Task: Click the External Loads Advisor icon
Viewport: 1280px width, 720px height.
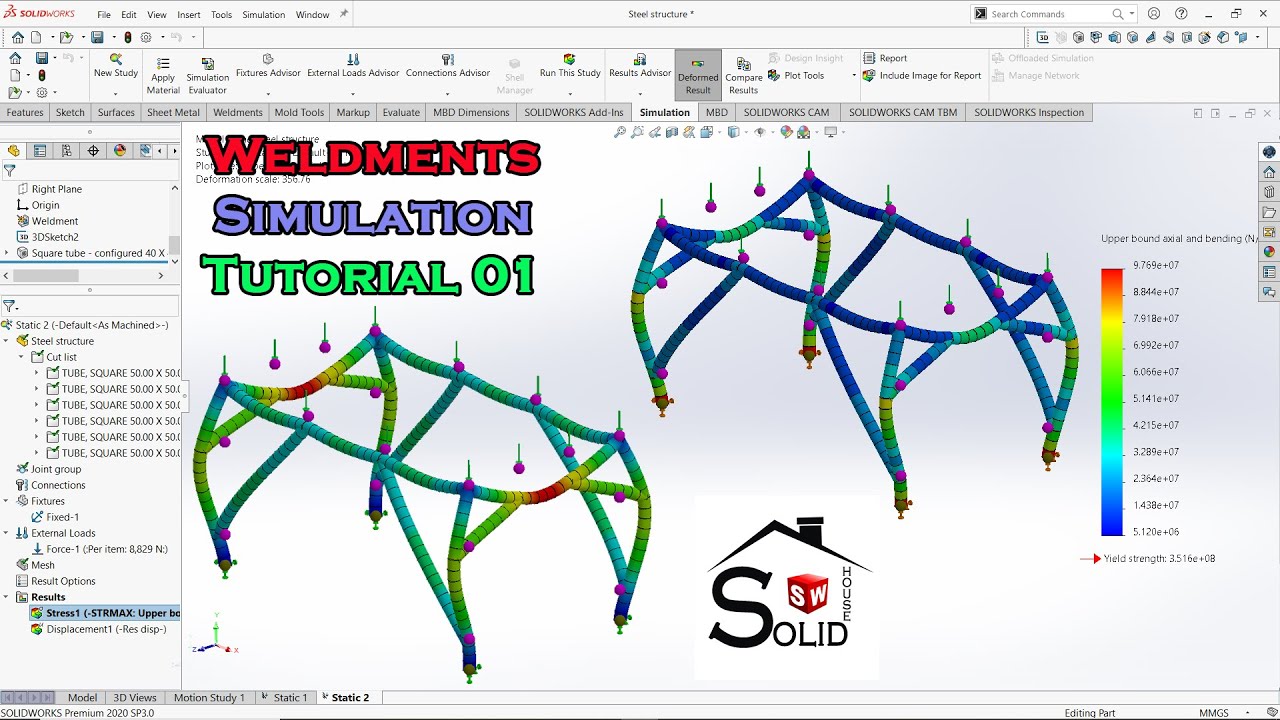Action: tap(353, 59)
